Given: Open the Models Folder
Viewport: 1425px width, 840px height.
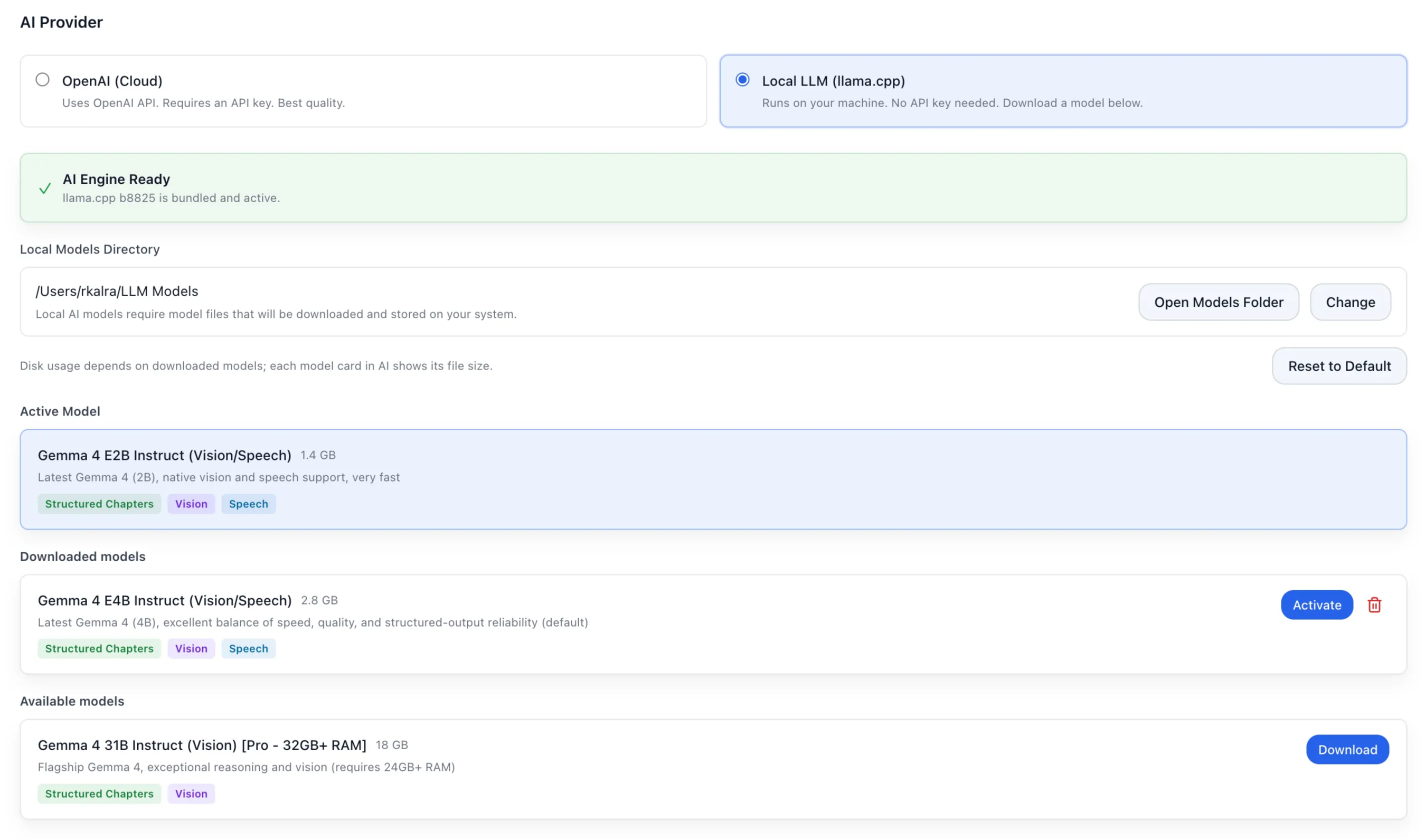Looking at the screenshot, I should [x=1218, y=303].
